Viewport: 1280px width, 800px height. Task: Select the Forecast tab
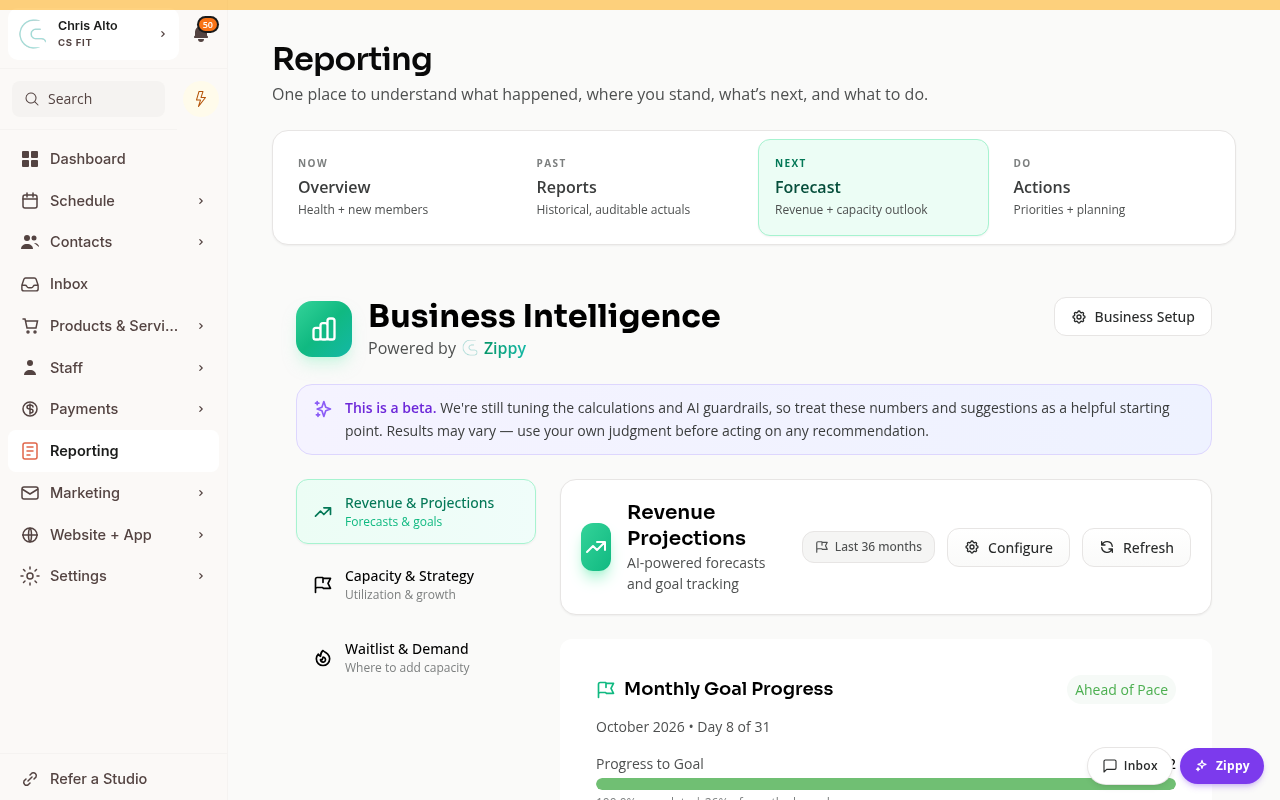click(873, 187)
